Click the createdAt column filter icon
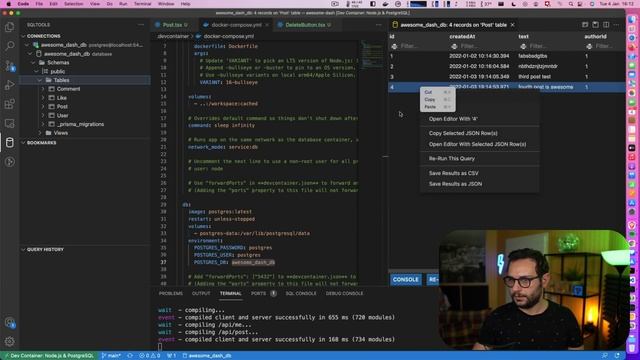 point(454,47)
